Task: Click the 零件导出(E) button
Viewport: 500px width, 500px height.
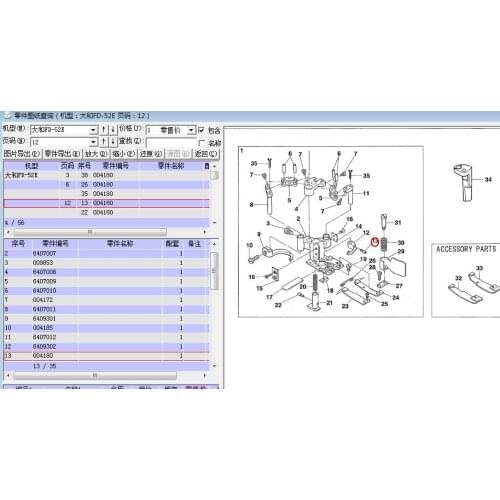Action: 62,154
